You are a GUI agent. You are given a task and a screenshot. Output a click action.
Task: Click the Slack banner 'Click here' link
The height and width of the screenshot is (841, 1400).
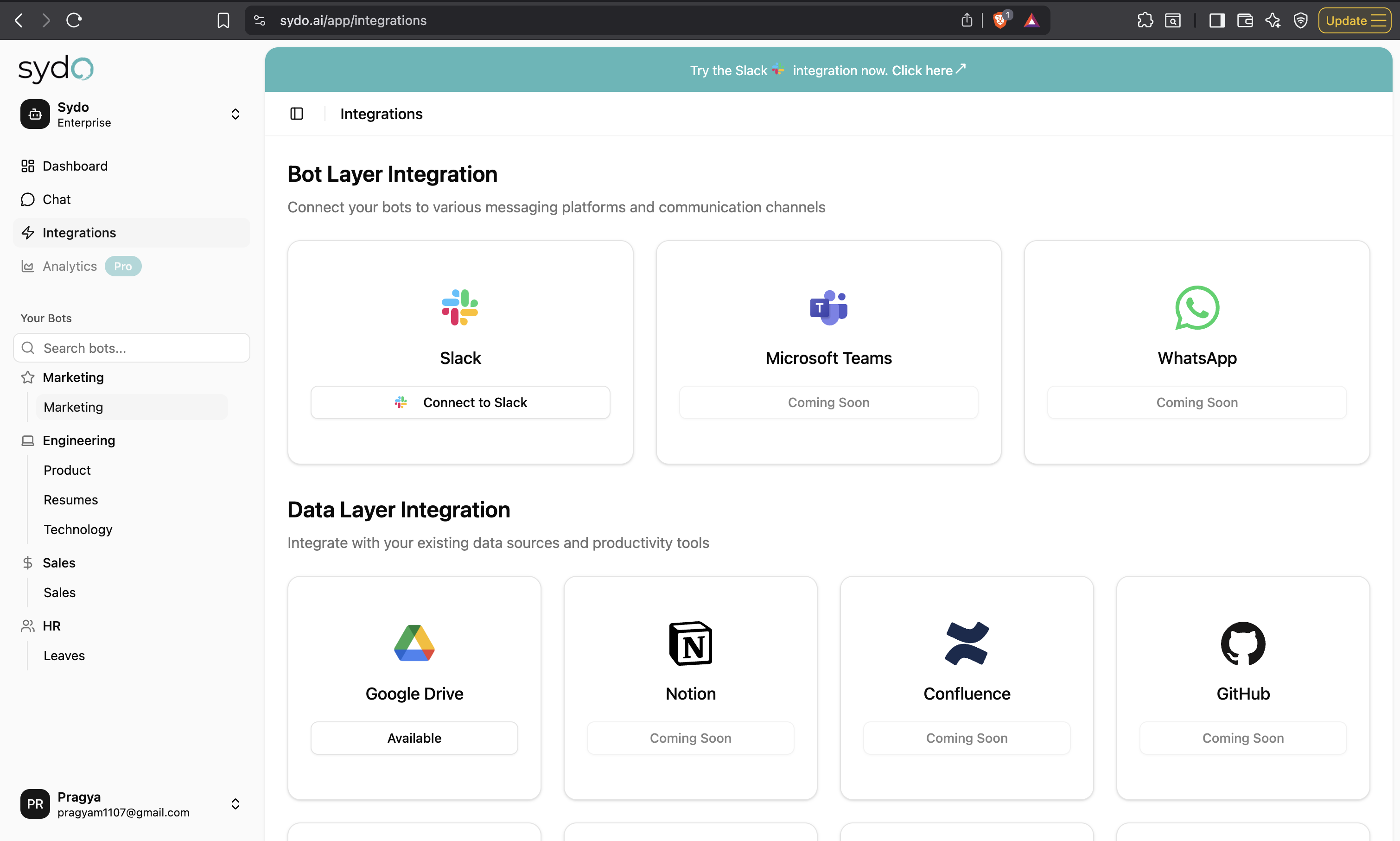929,70
